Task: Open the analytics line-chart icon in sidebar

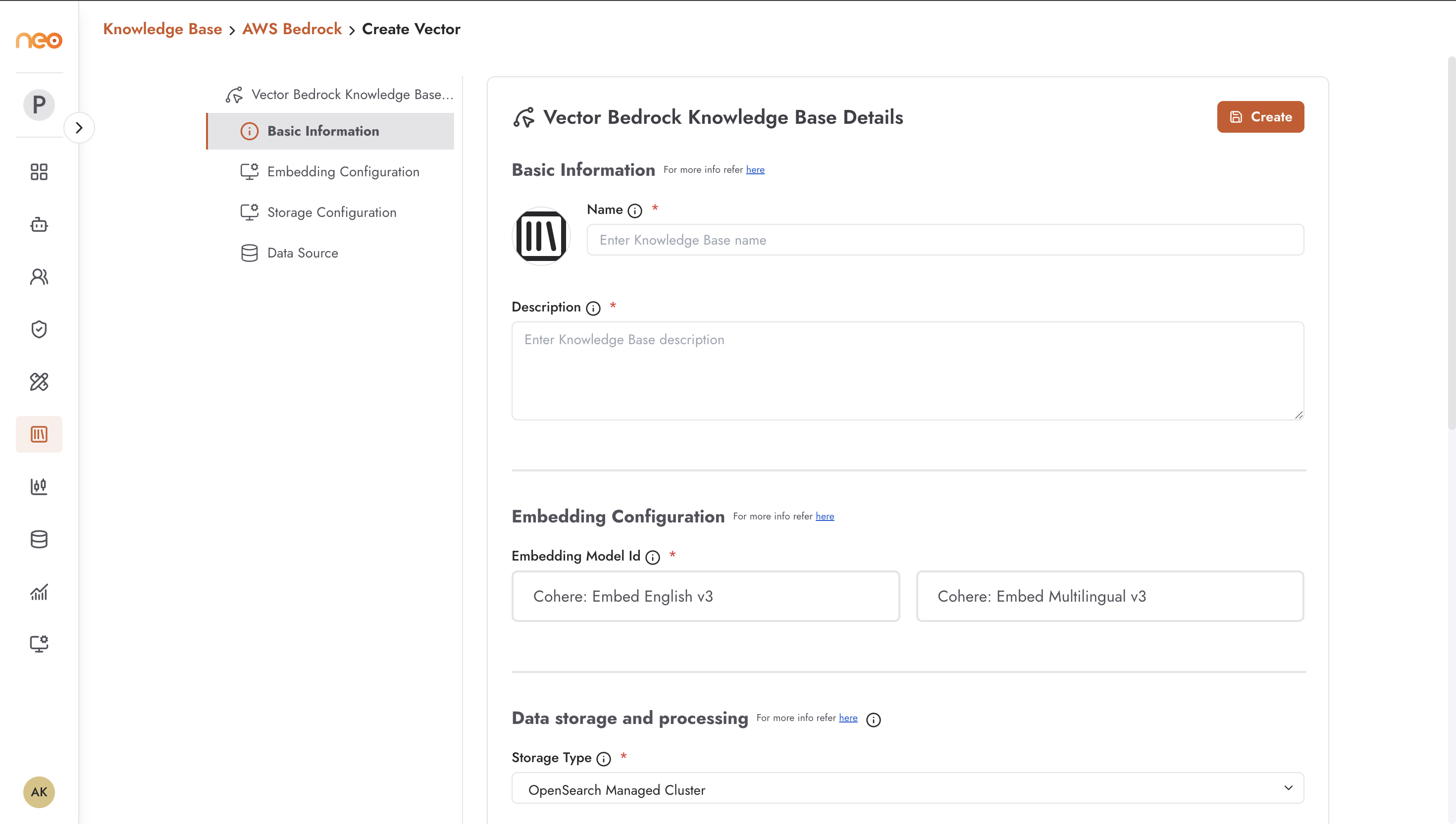Action: click(x=39, y=592)
